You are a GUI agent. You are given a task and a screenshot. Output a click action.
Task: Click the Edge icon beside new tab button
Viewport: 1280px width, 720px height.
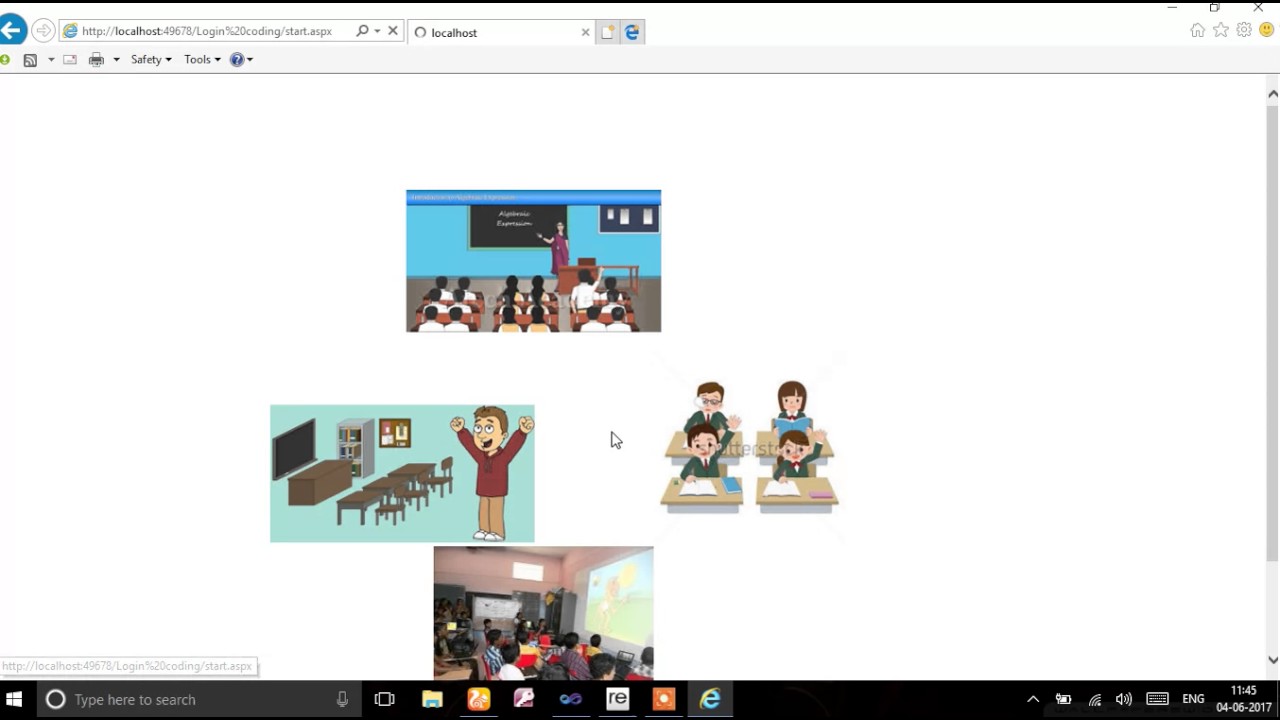click(x=632, y=32)
